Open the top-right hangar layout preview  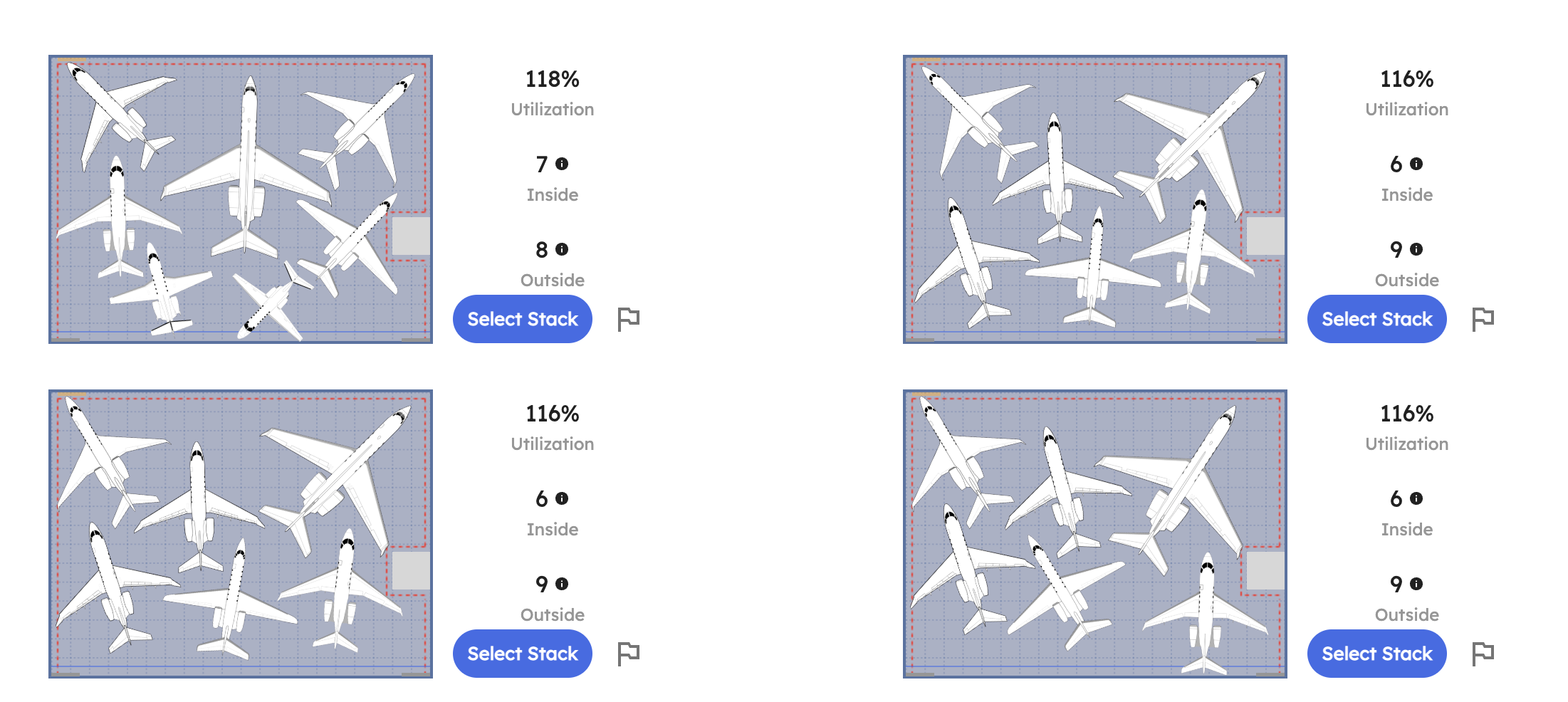1095,199
